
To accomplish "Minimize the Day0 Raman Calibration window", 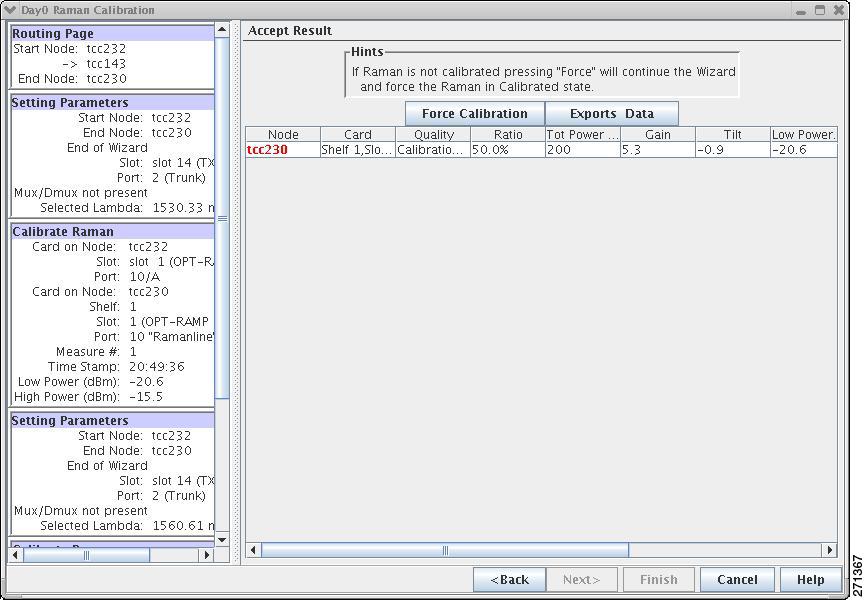I will (x=801, y=10).
